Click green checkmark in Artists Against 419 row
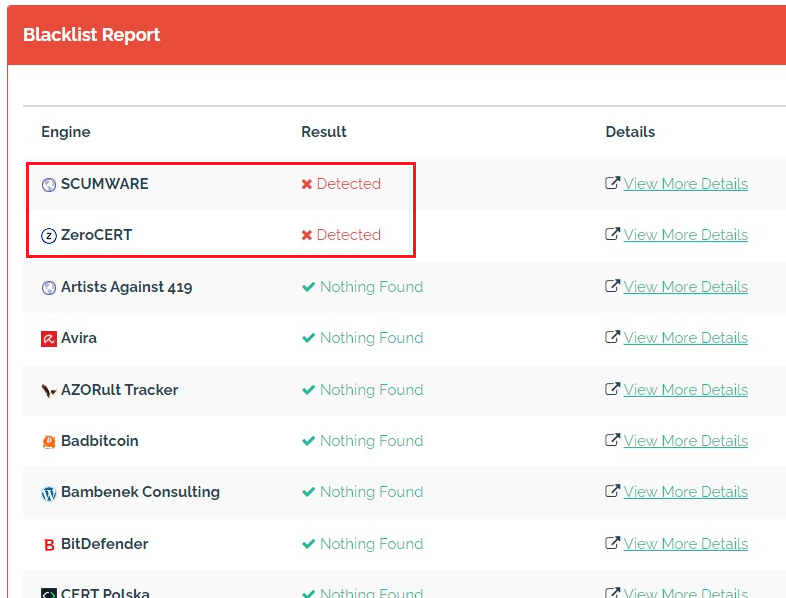This screenshot has height=598, width=786. (308, 287)
